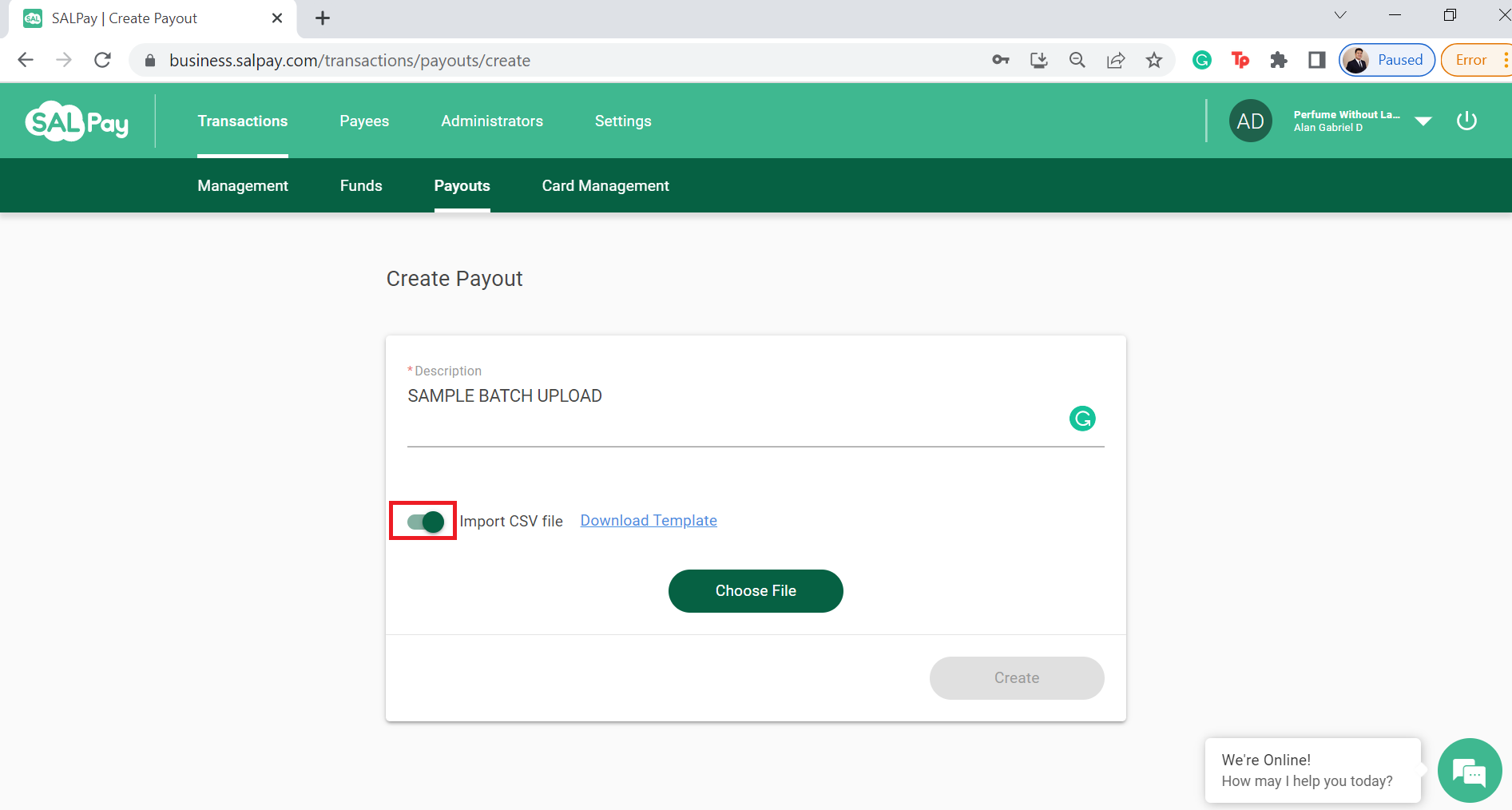Open a new browser tab
The width and height of the screenshot is (1512, 810).
pyautogui.click(x=323, y=18)
